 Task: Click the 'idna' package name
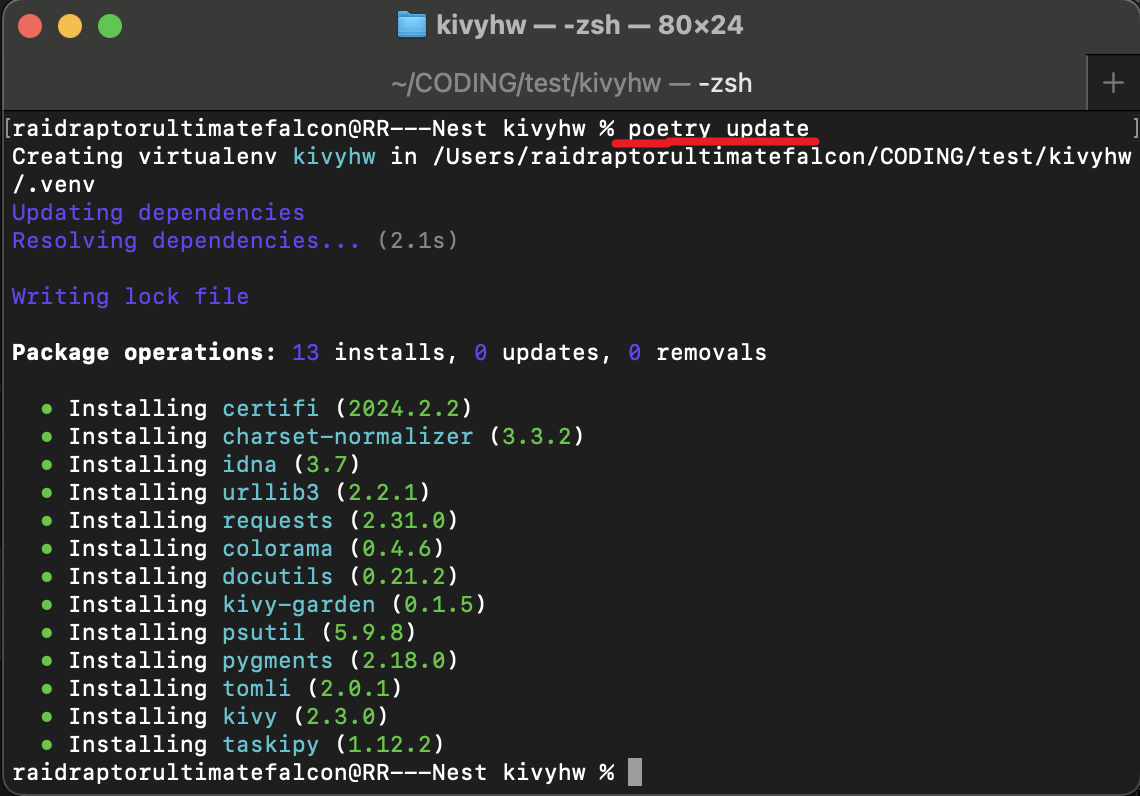tap(249, 465)
